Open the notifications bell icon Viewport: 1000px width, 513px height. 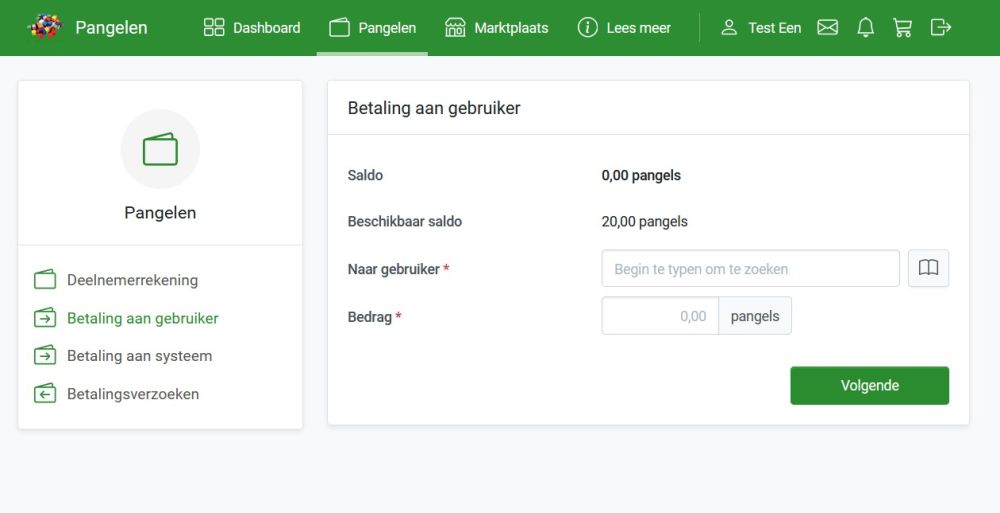point(865,27)
